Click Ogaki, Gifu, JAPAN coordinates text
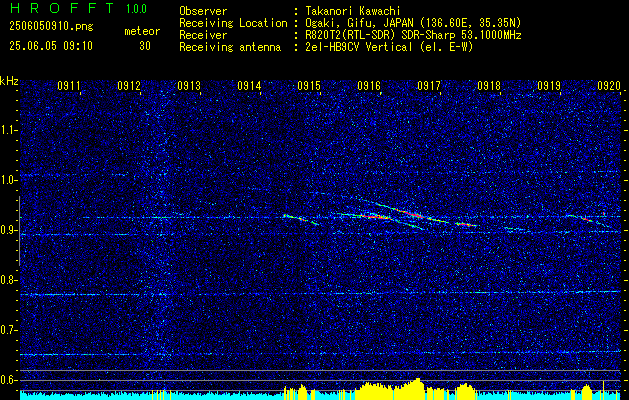This screenshot has height=400, width=629. pyautogui.click(x=413, y=23)
